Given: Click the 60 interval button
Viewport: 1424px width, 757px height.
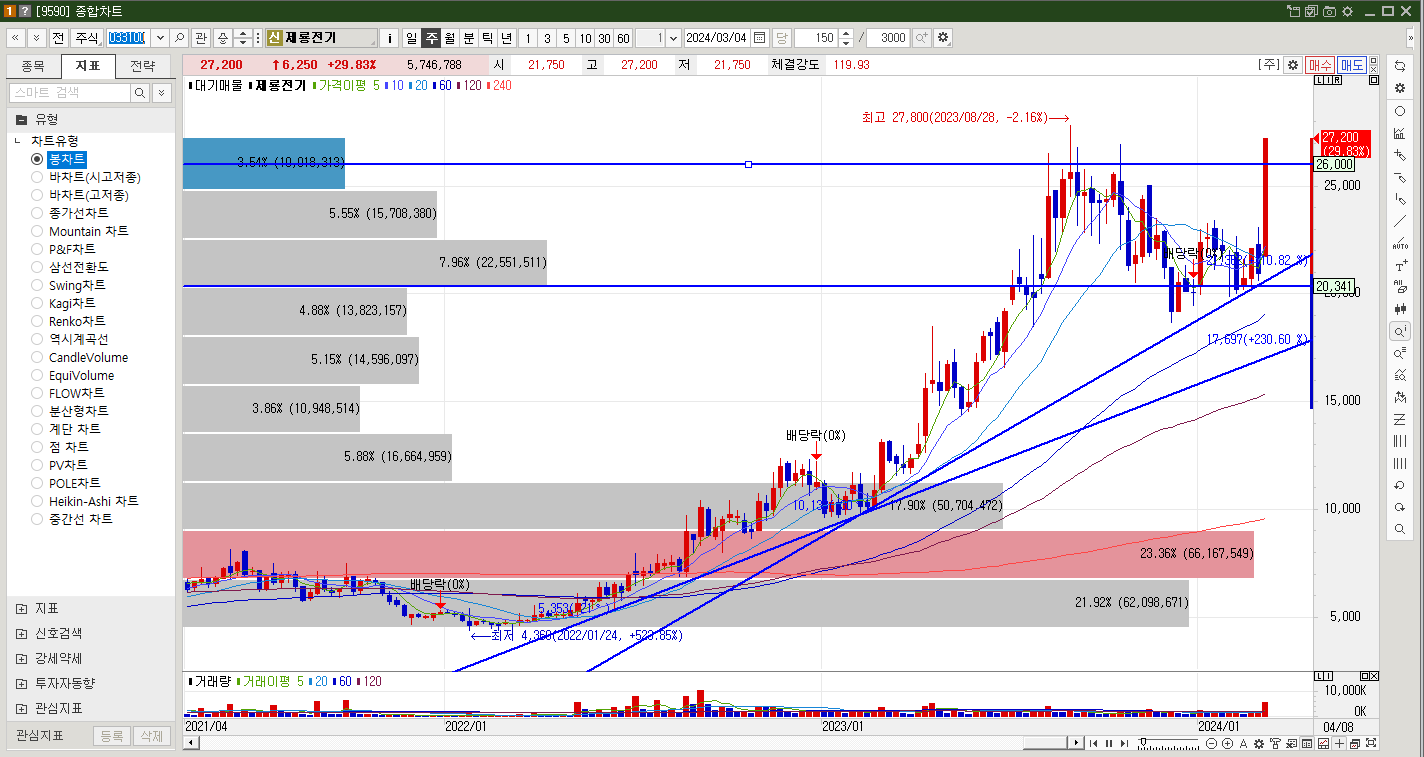Looking at the screenshot, I should click(x=623, y=38).
